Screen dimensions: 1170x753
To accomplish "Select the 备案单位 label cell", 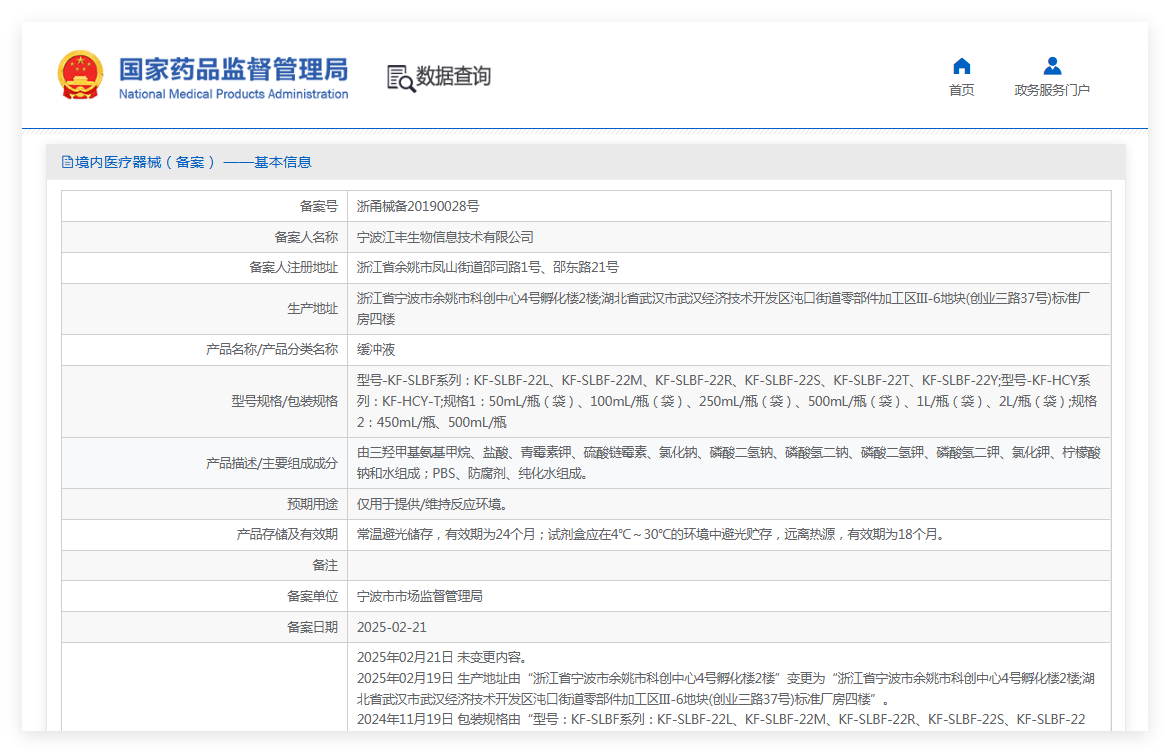I will pyautogui.click(x=204, y=596).
